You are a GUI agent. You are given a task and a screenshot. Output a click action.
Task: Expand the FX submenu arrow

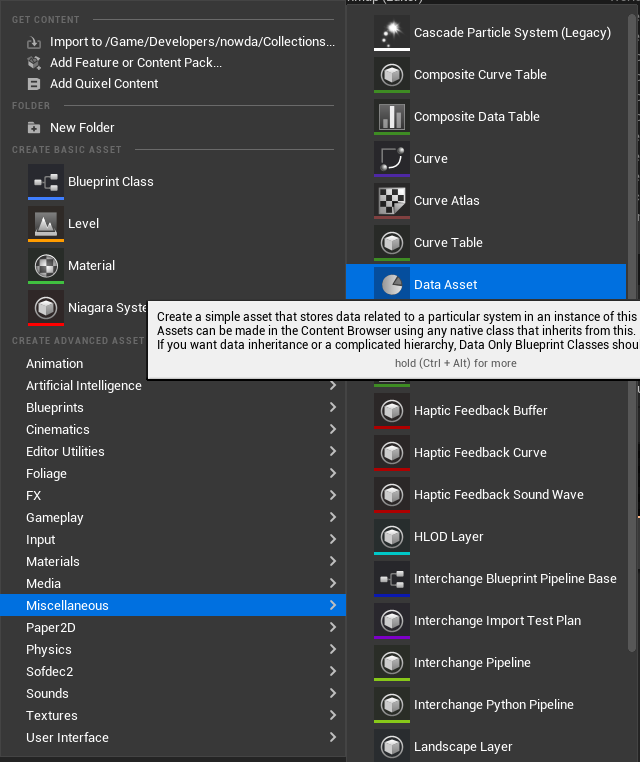point(333,495)
